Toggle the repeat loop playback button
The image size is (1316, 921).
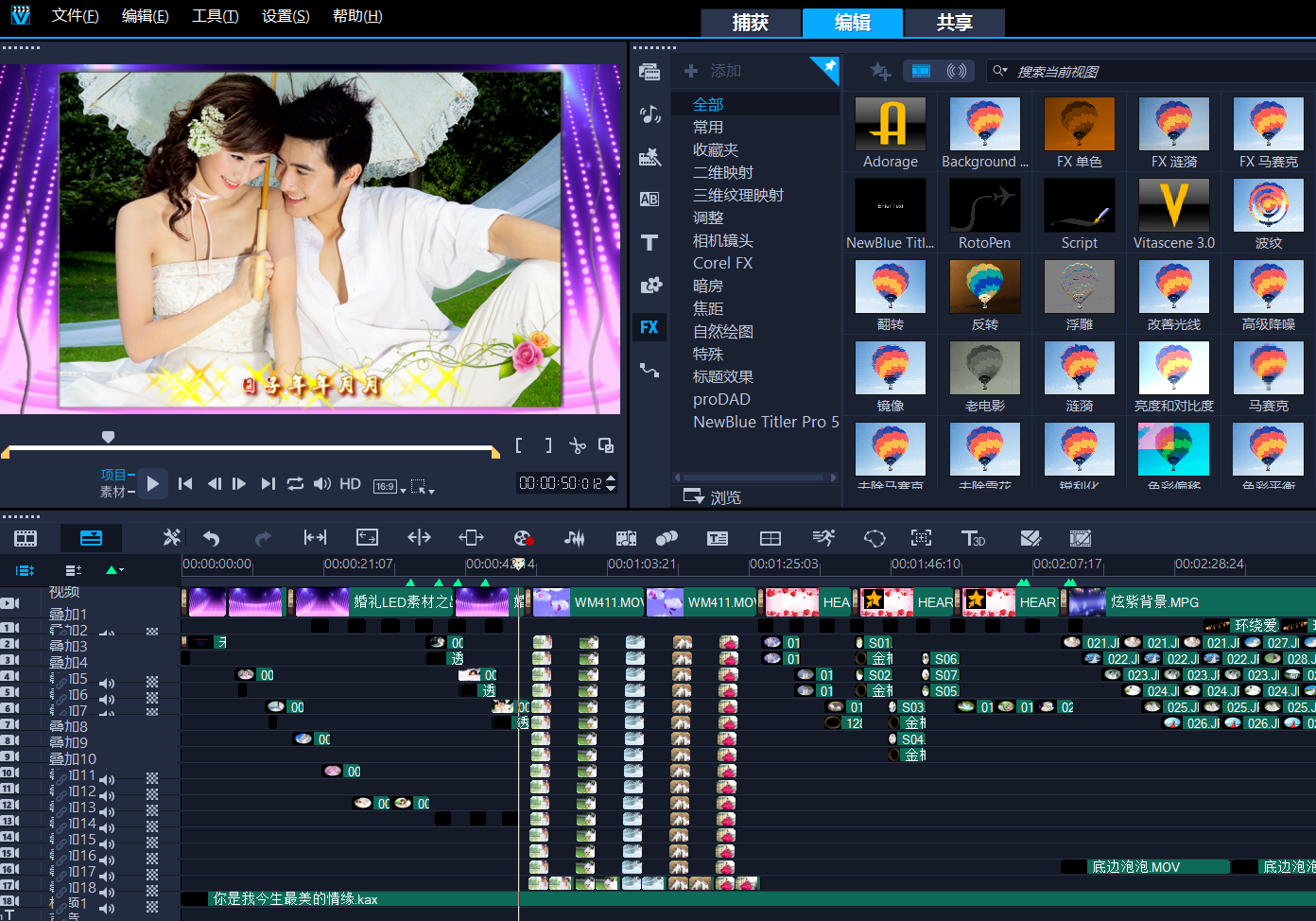(x=296, y=483)
